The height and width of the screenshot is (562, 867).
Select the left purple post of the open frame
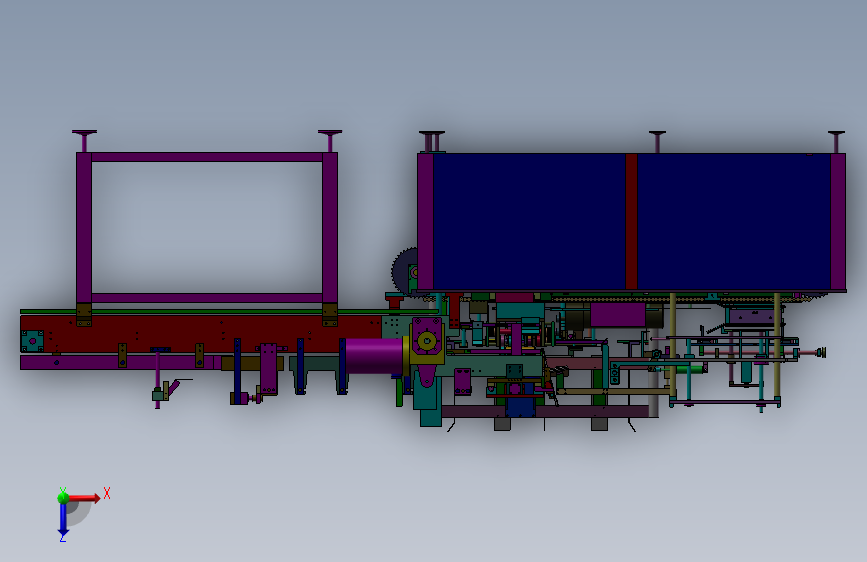coord(84,228)
